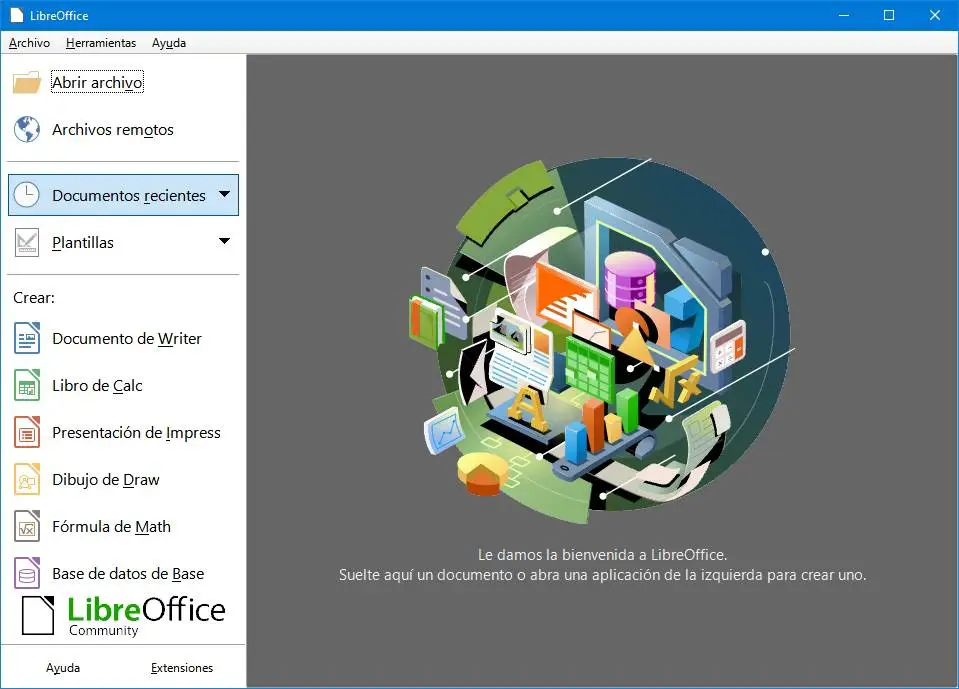Screen dimensions: 959x689
Task: Click the LibreOffice Community logo
Action: tap(124, 616)
